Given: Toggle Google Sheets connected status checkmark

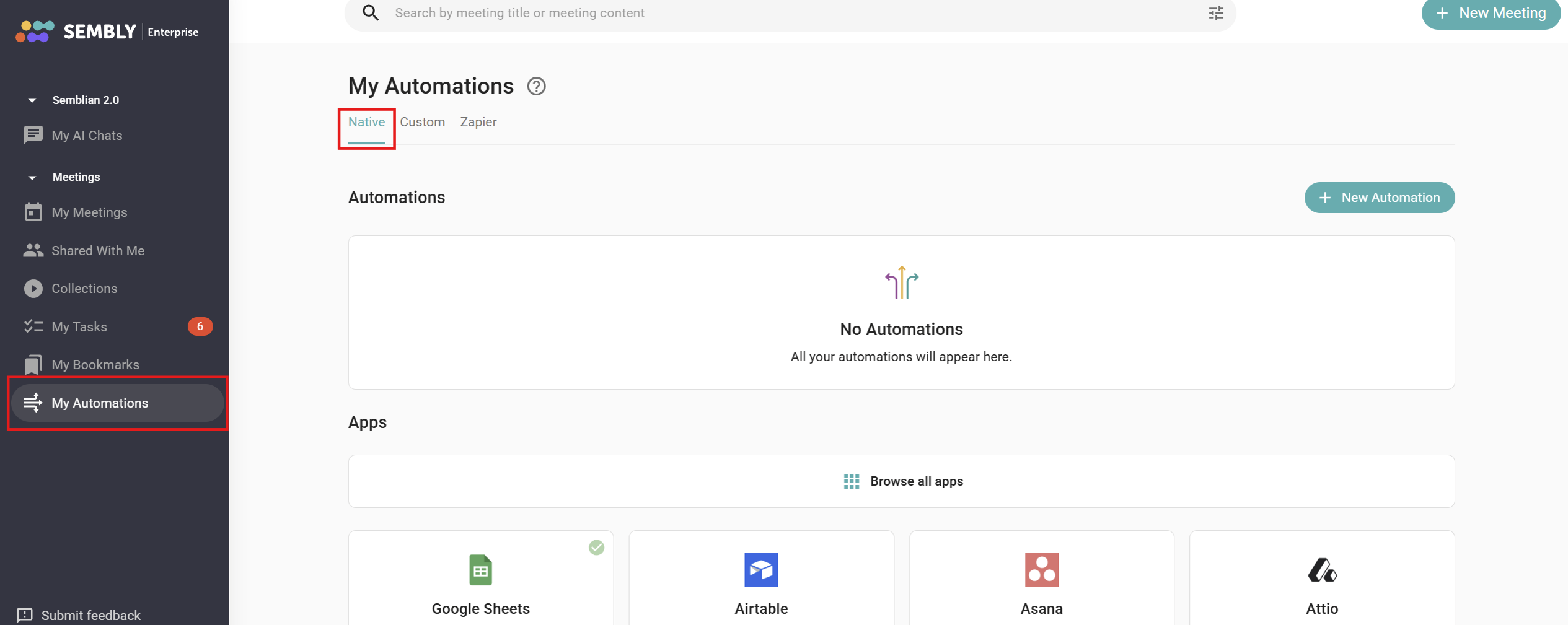Looking at the screenshot, I should [596, 547].
